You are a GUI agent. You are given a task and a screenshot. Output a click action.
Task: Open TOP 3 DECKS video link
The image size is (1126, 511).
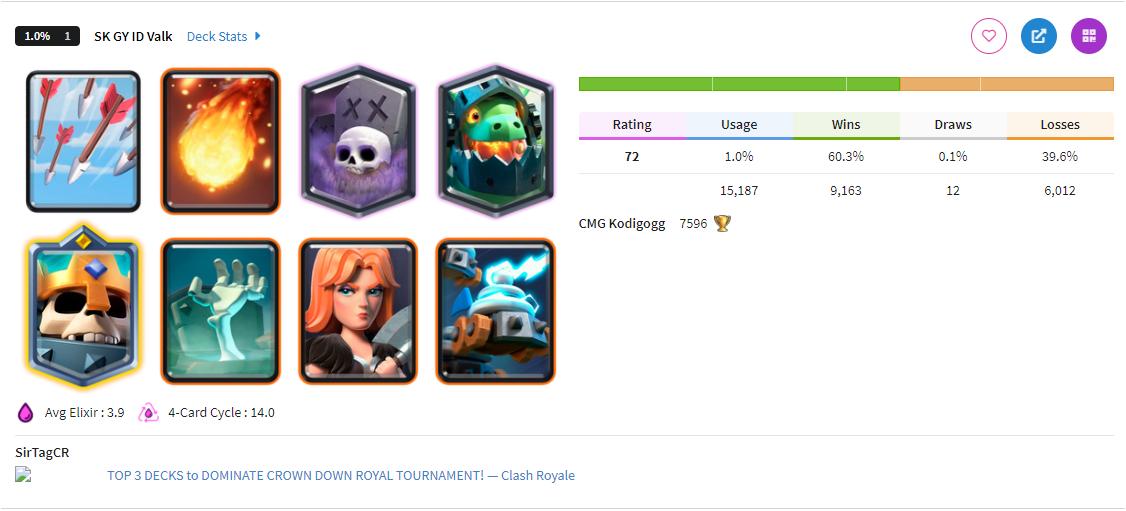pyautogui.click(x=341, y=475)
